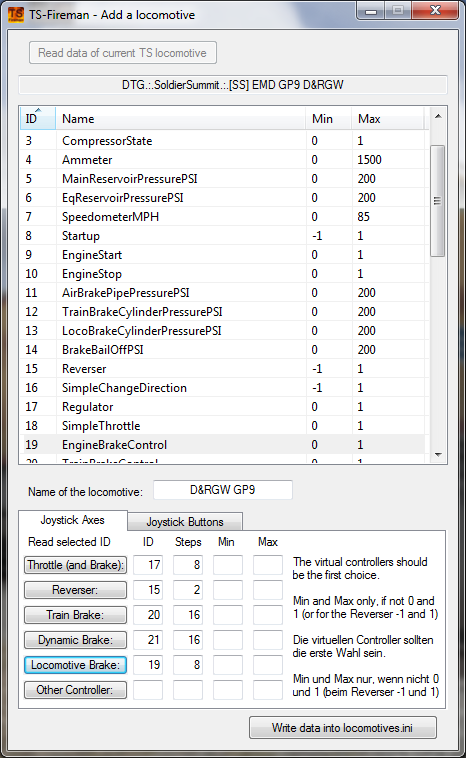Screen dimensions: 466x758
Task: Select the SimpleThrottle row
Action: 222,426
